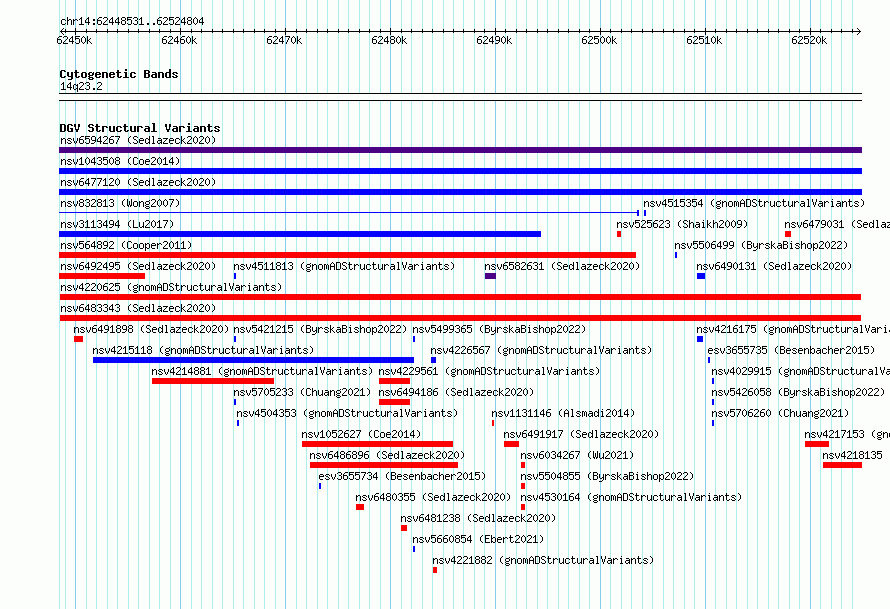Open nsv6486896 (Sedlazeck2020) label
Viewport: 890px width, 609px height.
tap(387, 455)
